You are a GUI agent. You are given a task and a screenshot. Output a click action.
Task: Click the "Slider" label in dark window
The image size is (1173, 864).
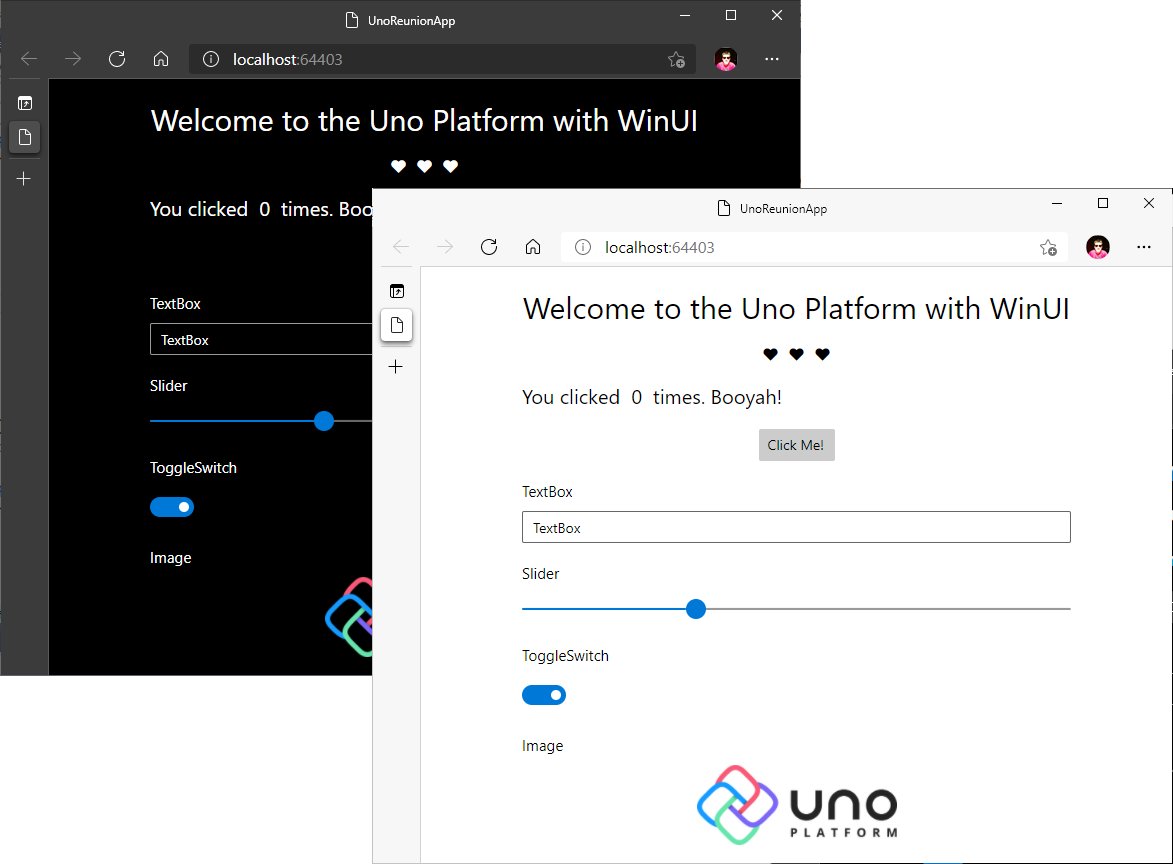click(x=168, y=386)
